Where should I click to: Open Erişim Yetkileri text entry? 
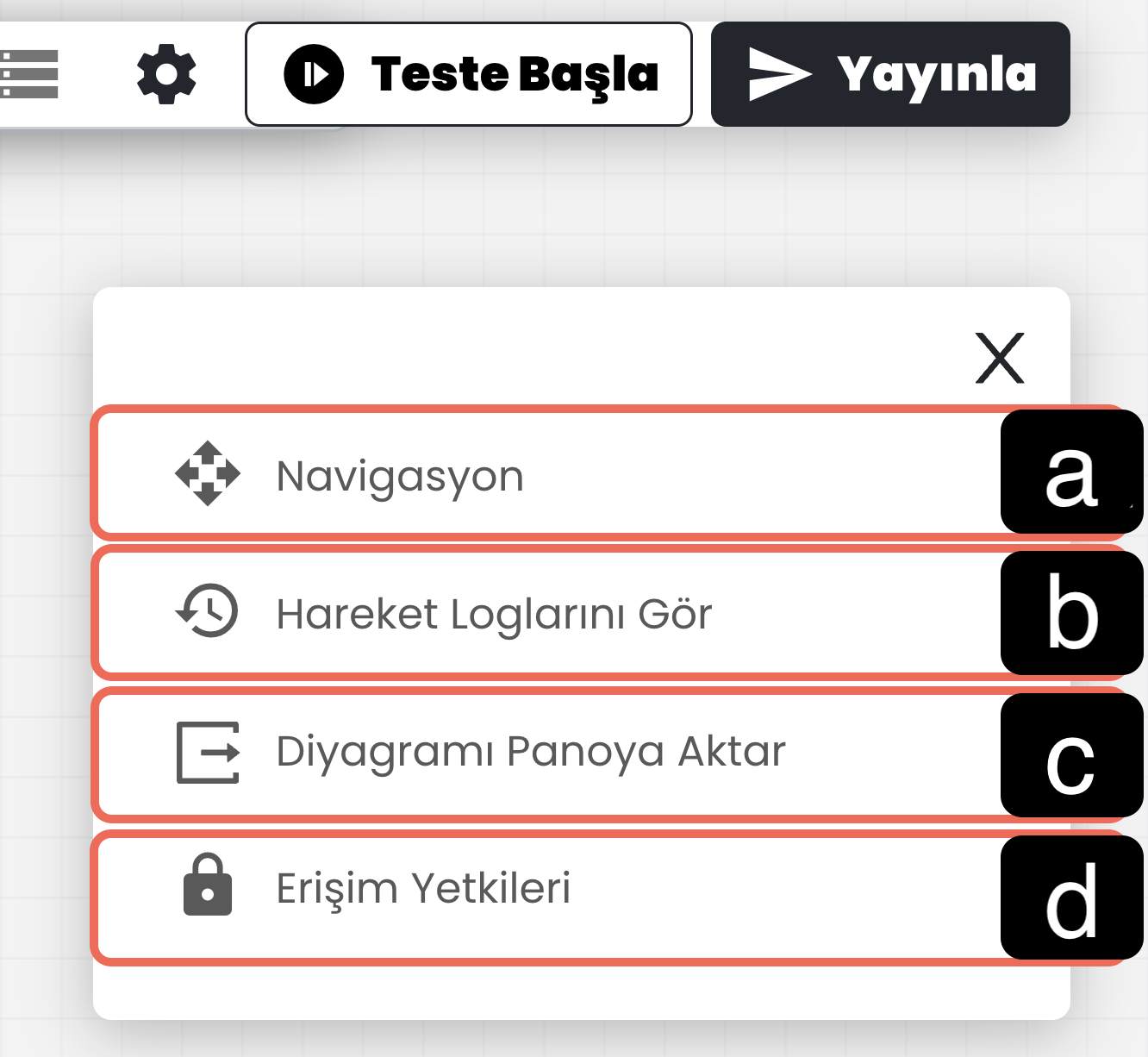coord(423,888)
